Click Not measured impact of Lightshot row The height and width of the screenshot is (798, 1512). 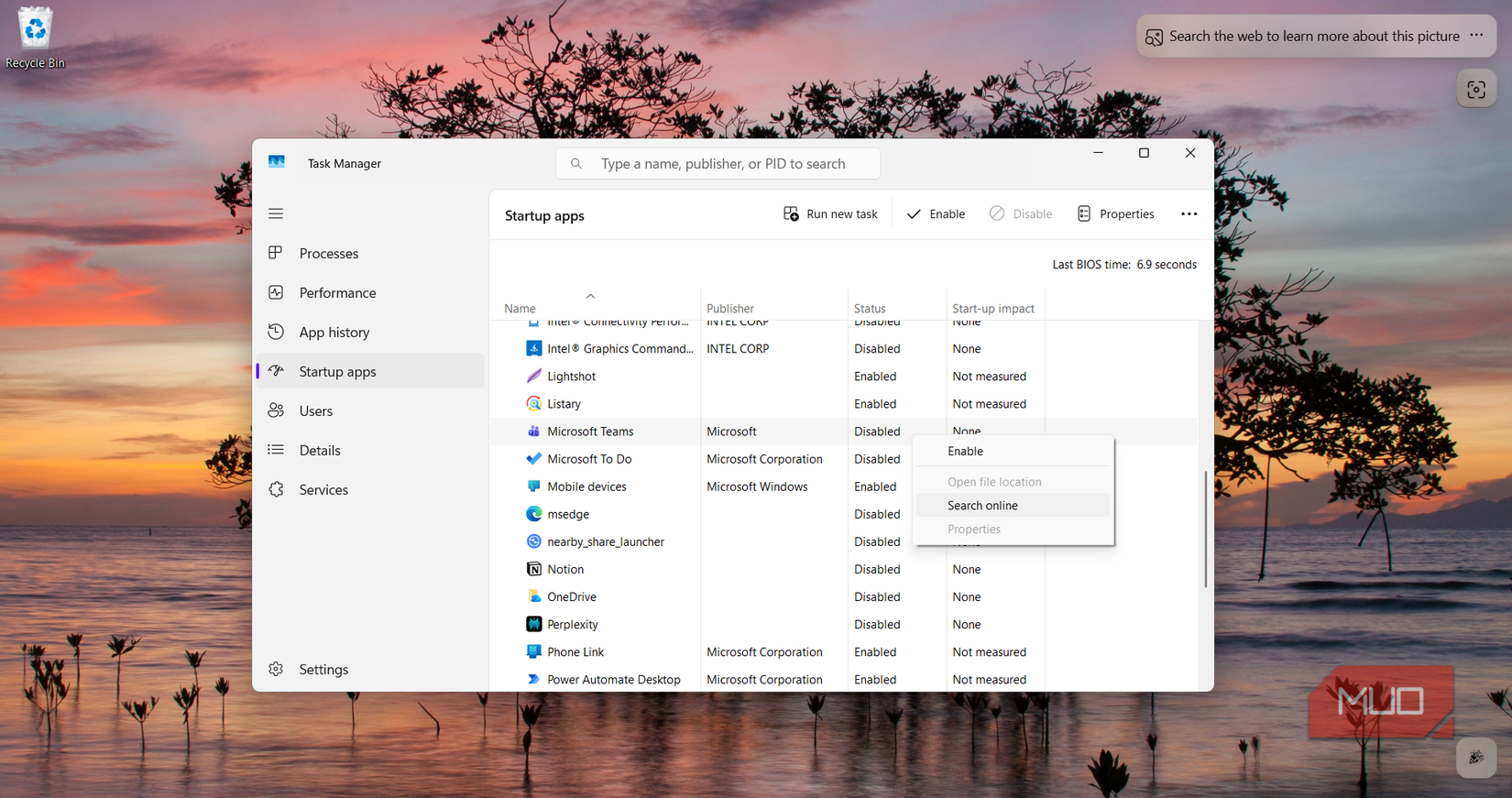tap(989, 376)
